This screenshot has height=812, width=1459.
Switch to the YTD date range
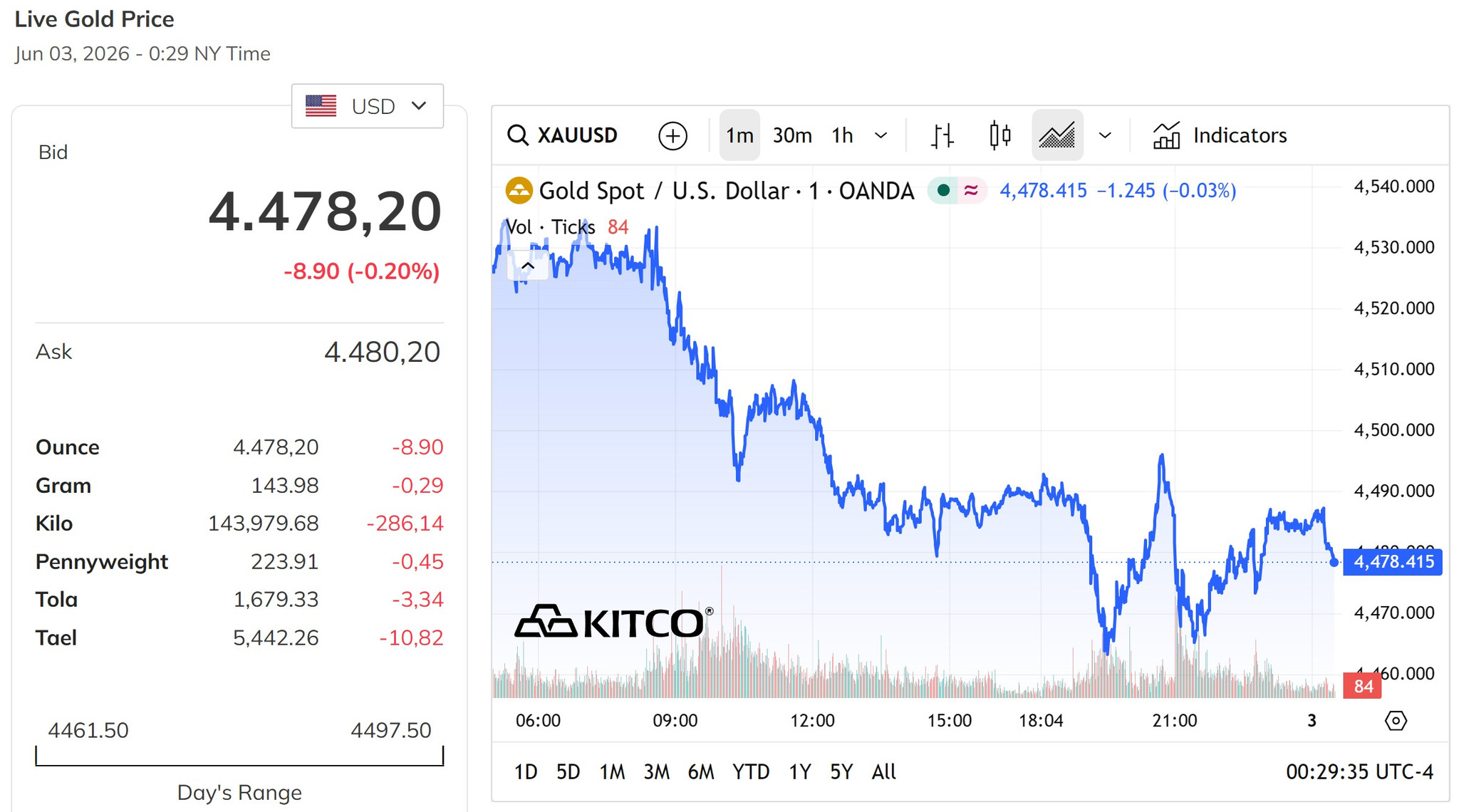coord(751,772)
